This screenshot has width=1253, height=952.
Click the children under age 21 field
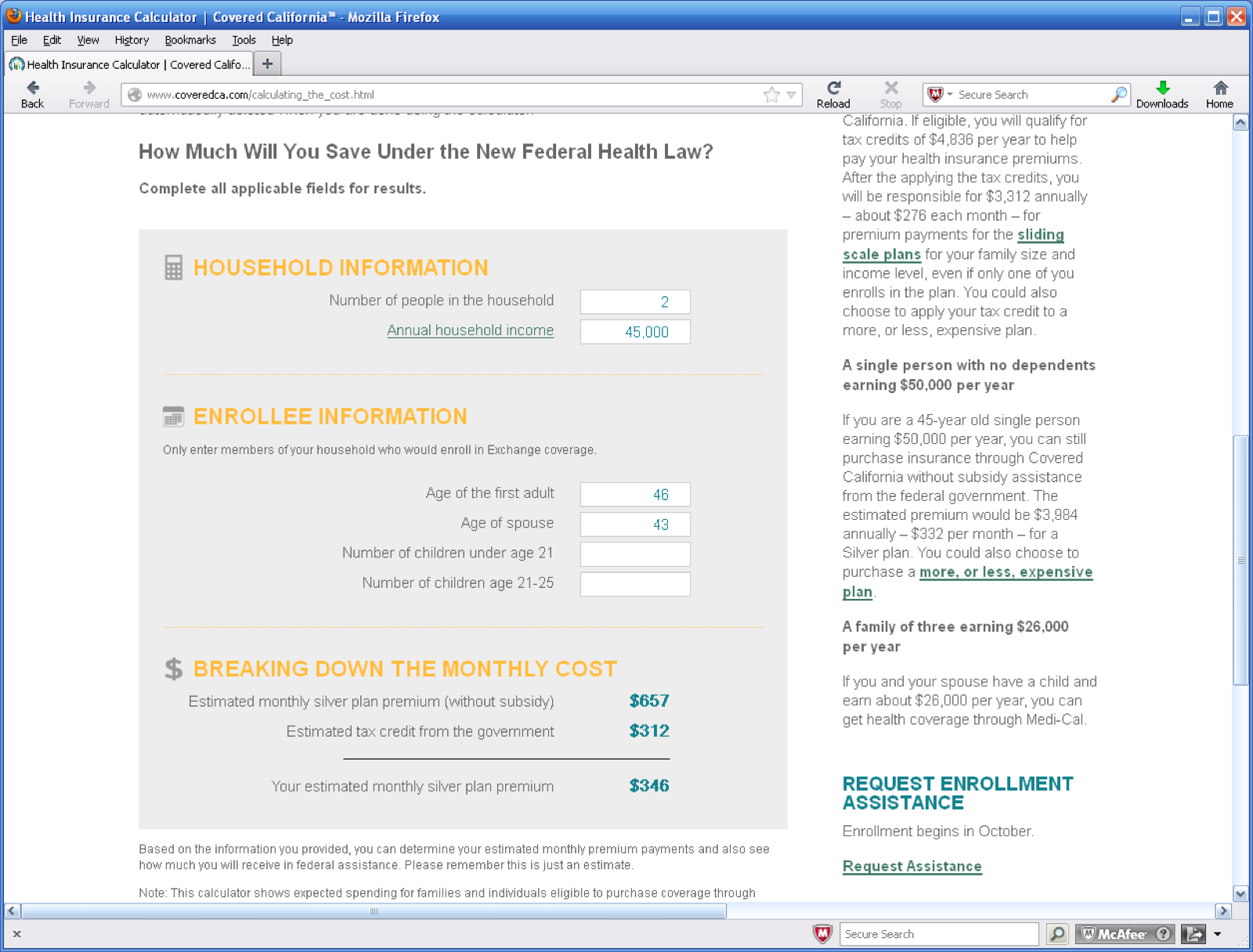tap(635, 554)
